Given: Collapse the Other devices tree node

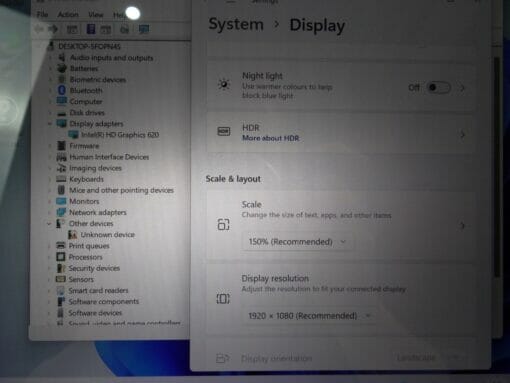Looking at the screenshot, I should (49, 224).
